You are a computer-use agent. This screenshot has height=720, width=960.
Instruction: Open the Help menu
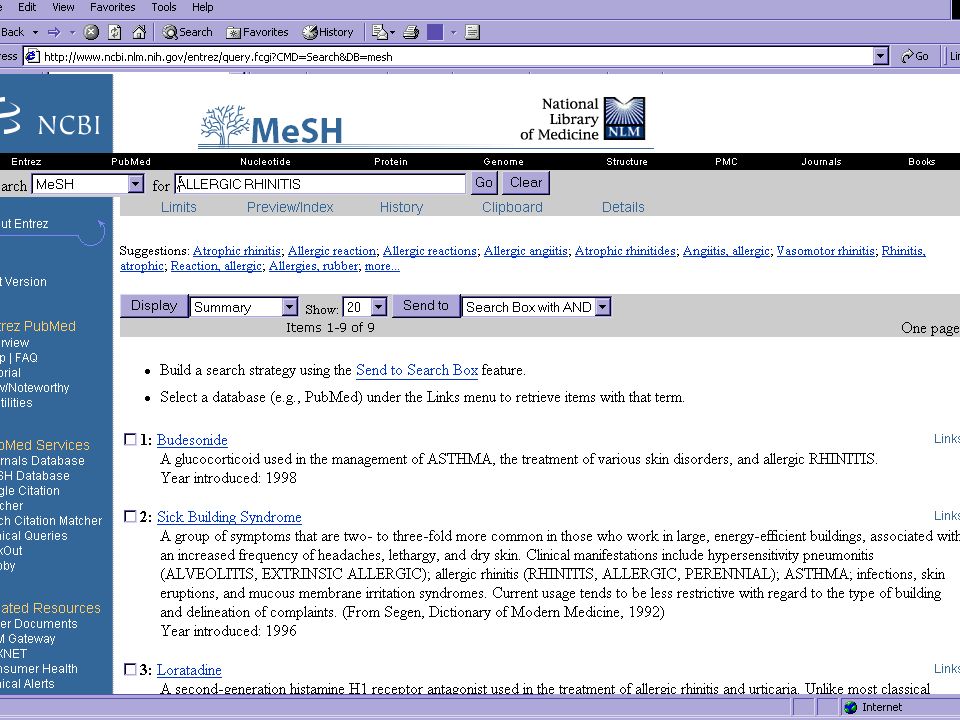[x=203, y=7]
